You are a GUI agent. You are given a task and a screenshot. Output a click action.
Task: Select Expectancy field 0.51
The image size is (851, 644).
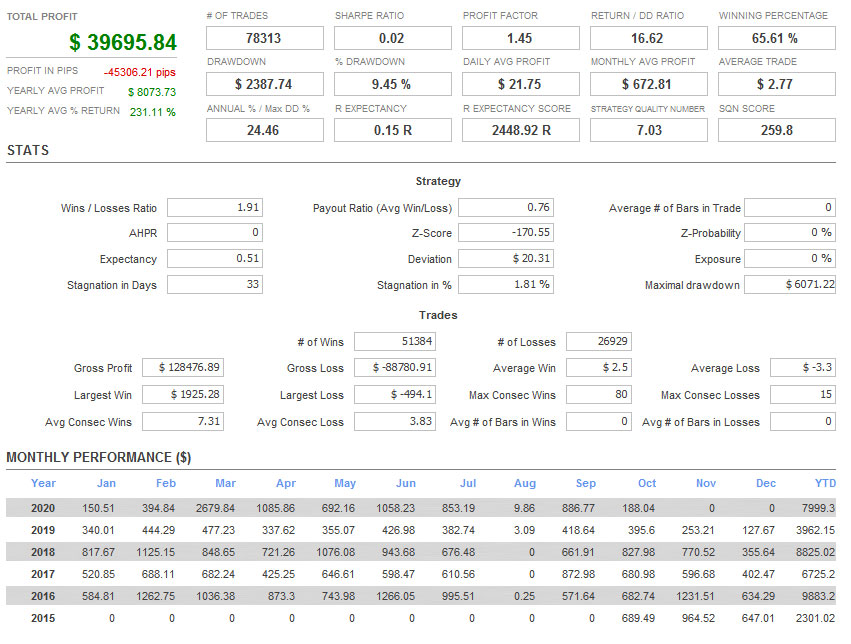[x=215, y=258]
